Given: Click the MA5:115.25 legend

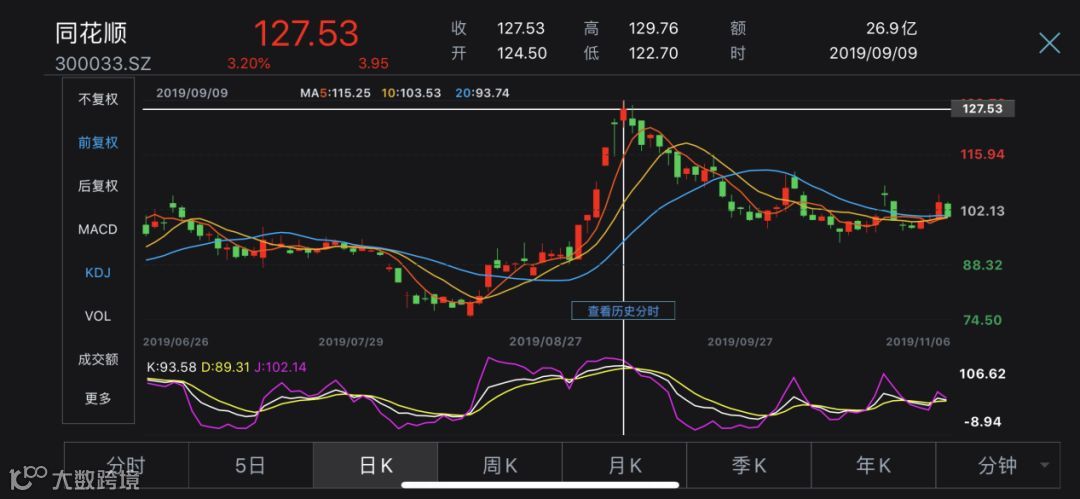Looking at the screenshot, I should pyautogui.click(x=336, y=93).
